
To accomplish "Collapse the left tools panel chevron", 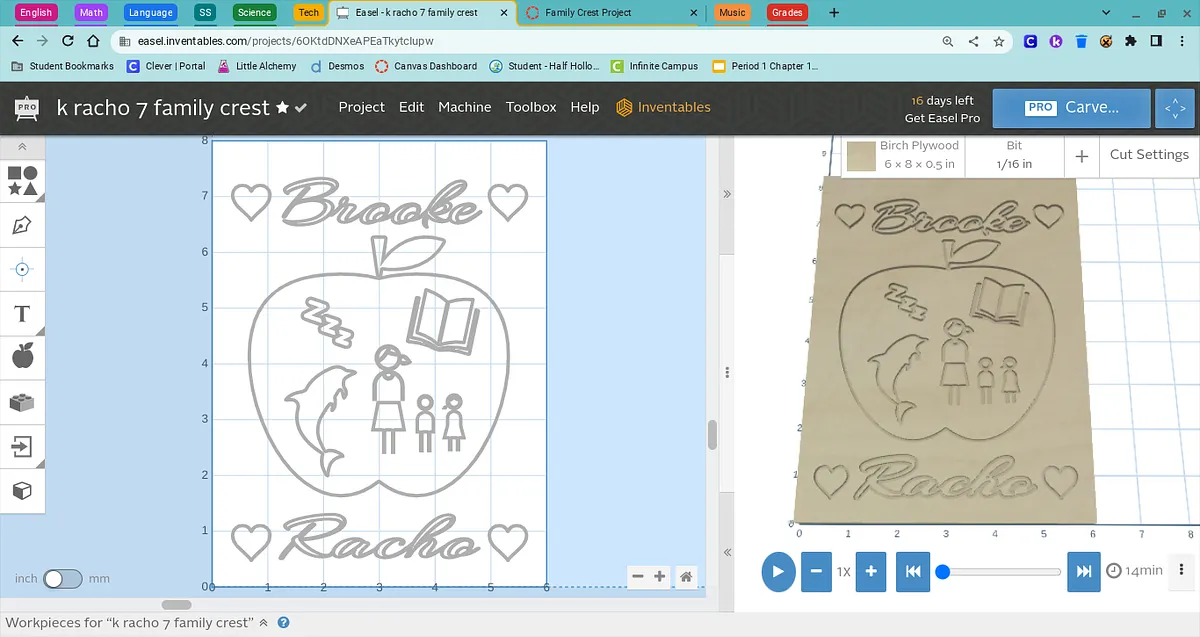I will [x=22, y=147].
